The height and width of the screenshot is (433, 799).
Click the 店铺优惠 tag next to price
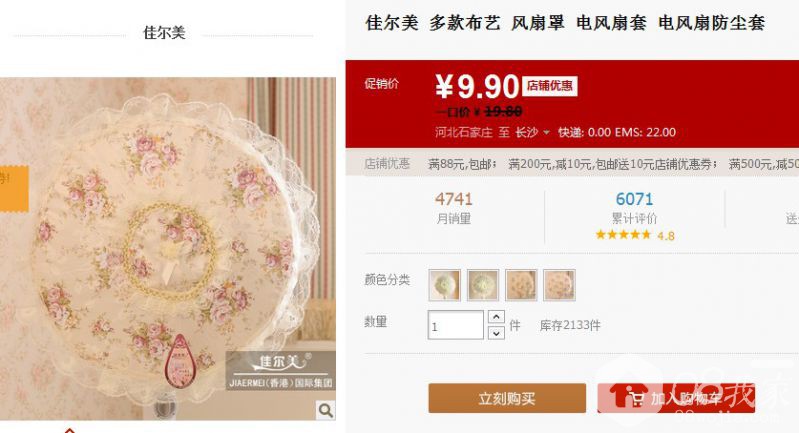click(x=549, y=86)
